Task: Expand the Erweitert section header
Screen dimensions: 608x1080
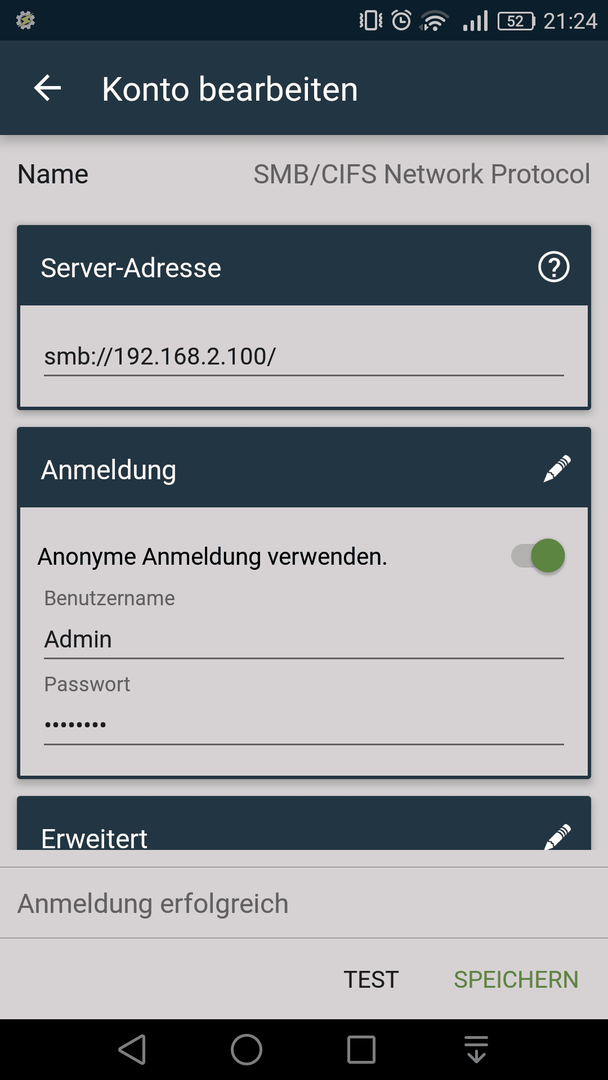Action: (304, 823)
